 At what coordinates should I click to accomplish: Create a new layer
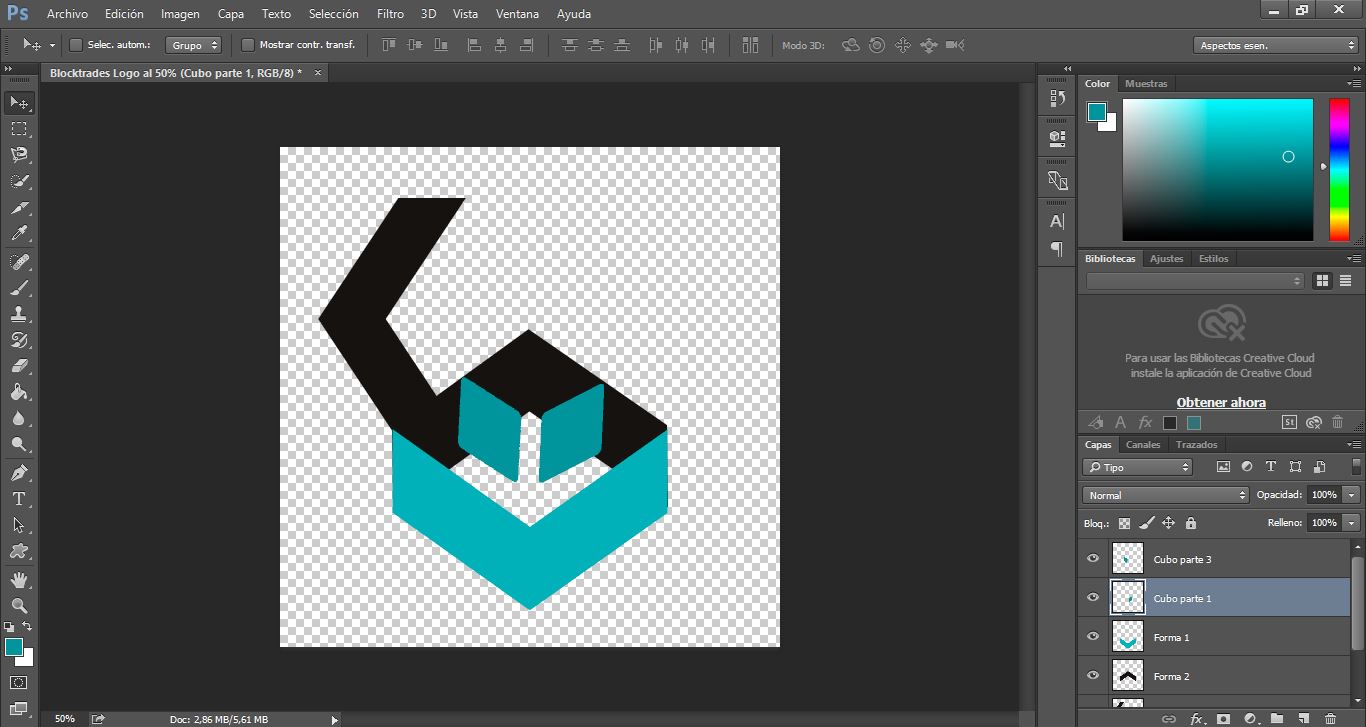point(1303,718)
